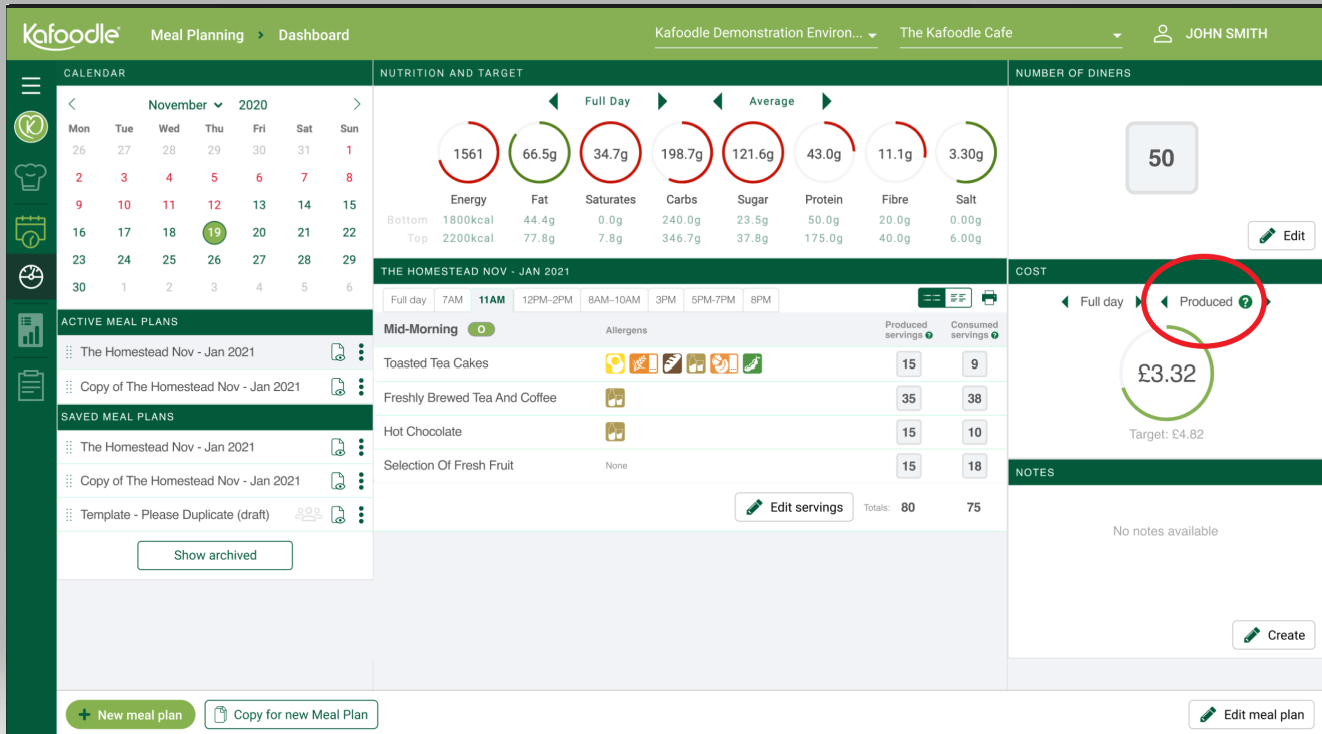Click the Energy 1561 nutrition gauge
This screenshot has width=1322, height=734.
[x=468, y=154]
